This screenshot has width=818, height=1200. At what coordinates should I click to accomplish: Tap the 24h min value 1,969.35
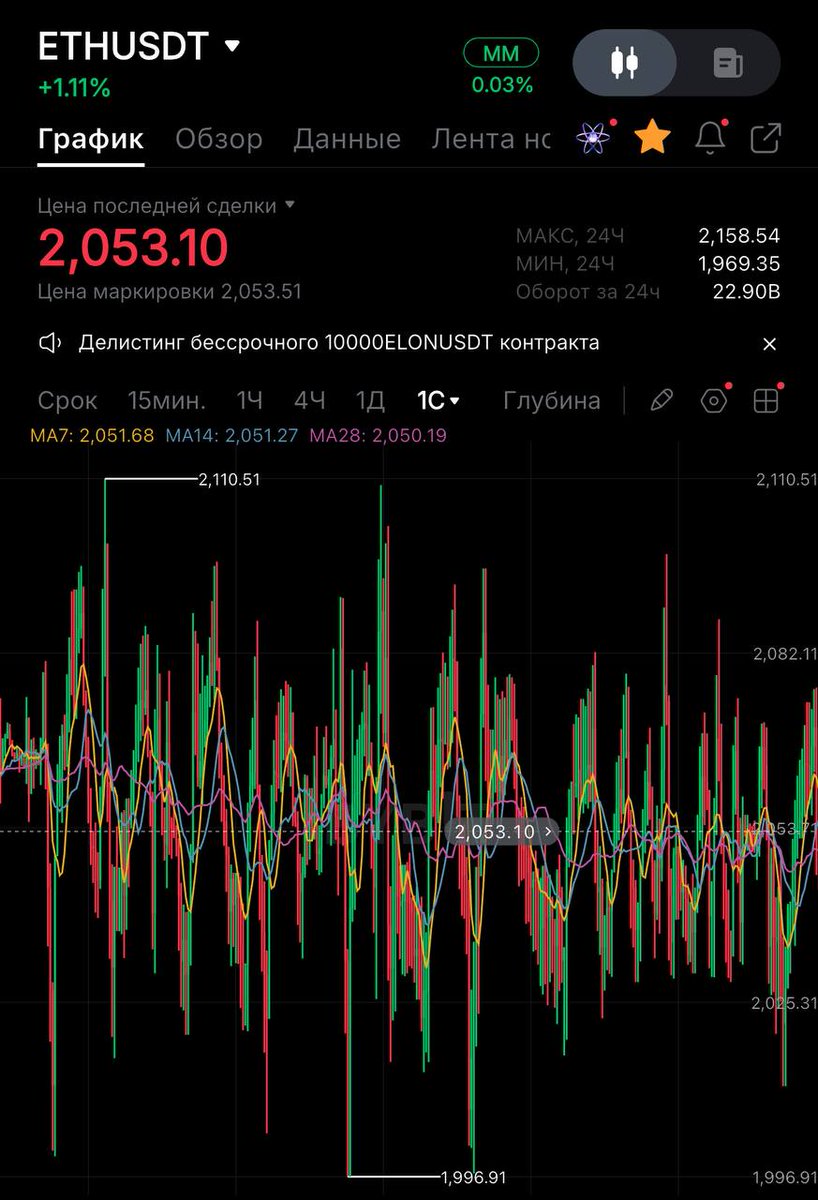pos(739,264)
